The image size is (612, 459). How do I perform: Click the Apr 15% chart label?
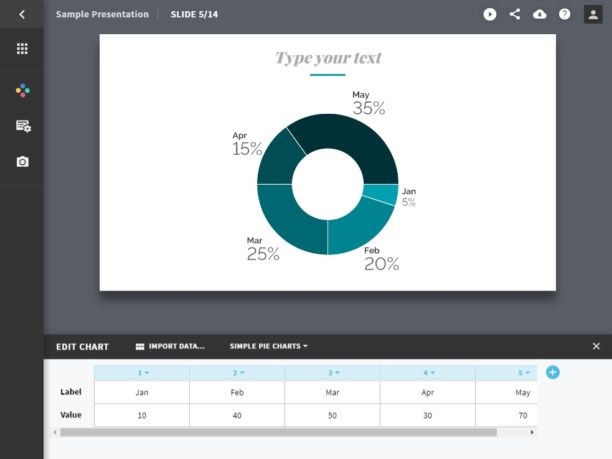[247, 144]
